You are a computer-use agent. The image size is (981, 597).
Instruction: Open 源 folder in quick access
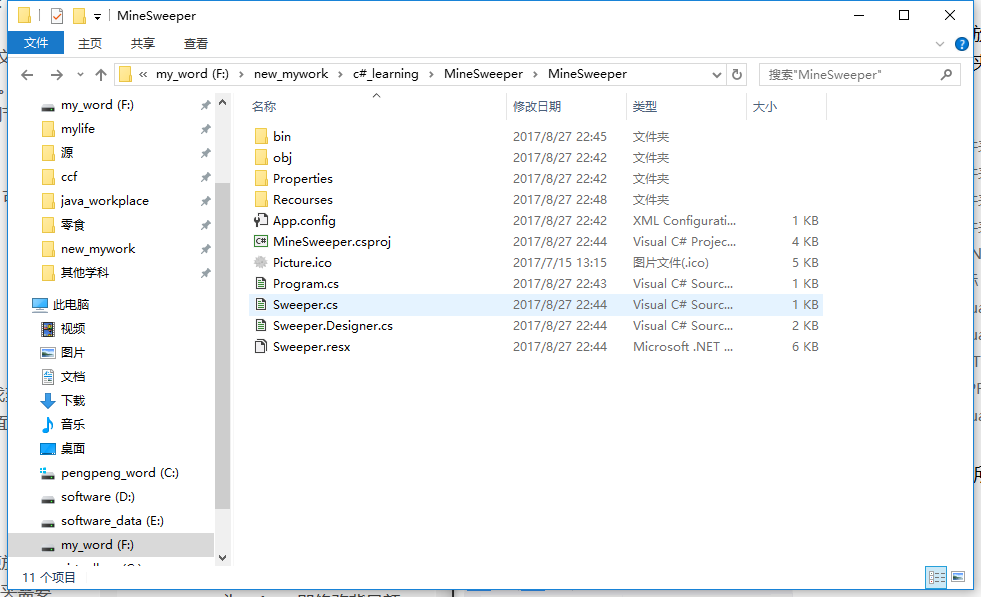pos(66,153)
